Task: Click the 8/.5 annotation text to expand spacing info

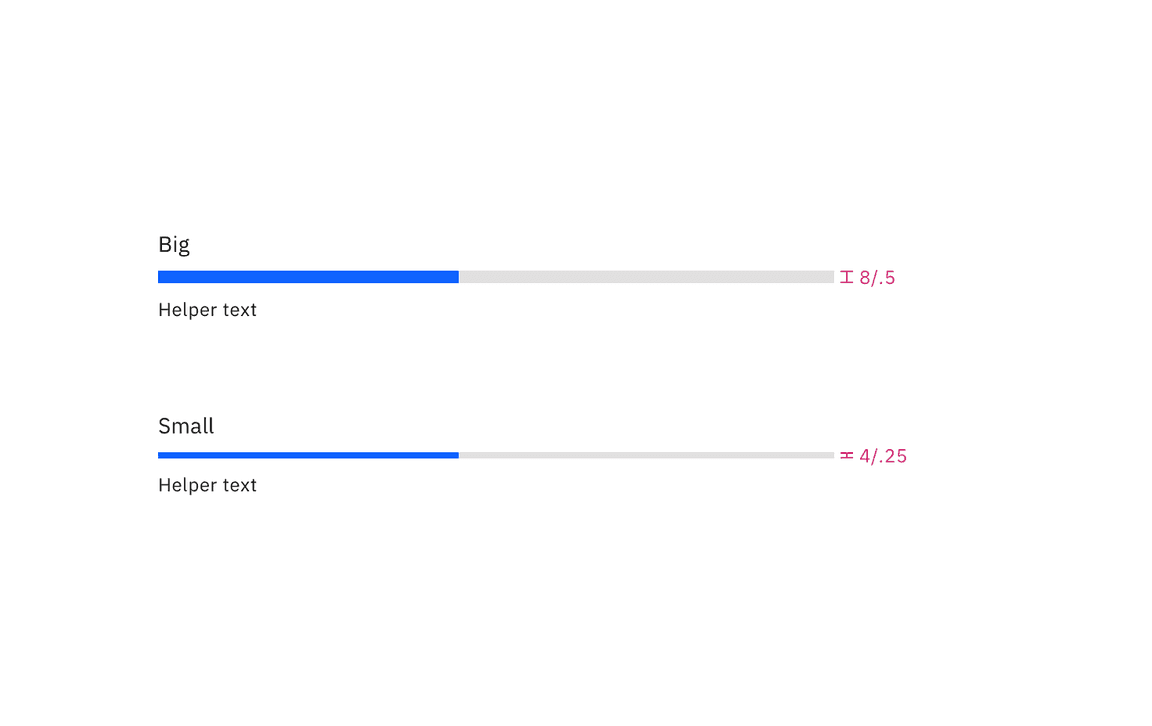Action: [876, 277]
